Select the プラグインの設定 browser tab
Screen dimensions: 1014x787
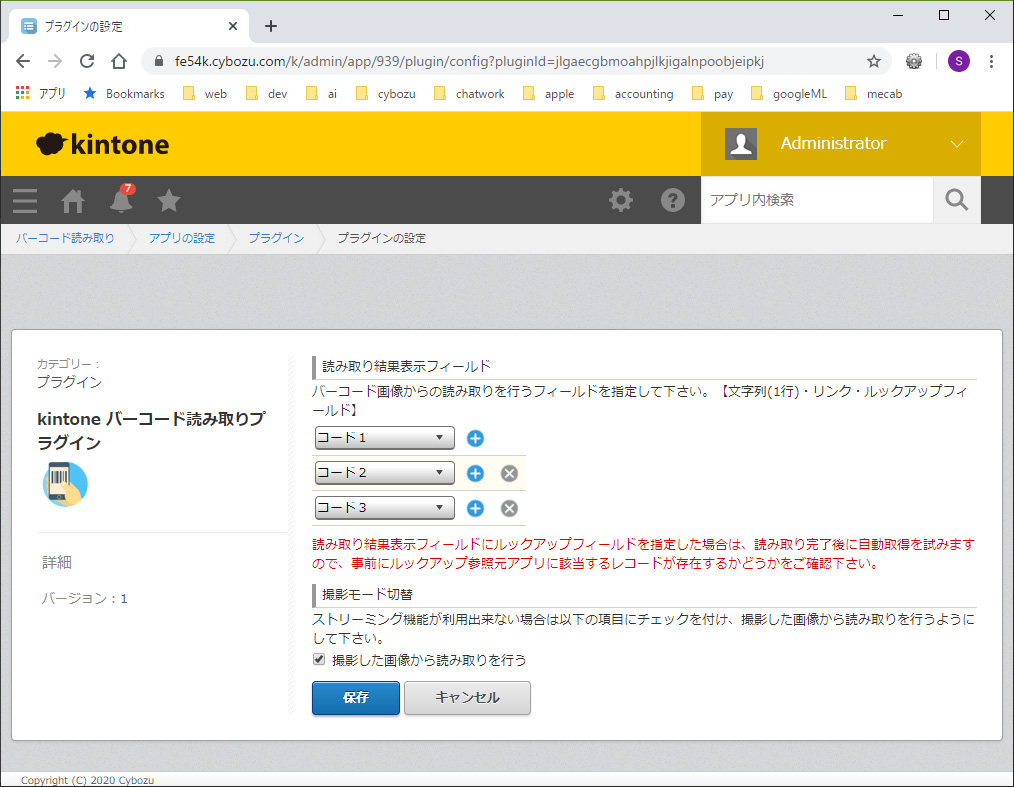129,26
